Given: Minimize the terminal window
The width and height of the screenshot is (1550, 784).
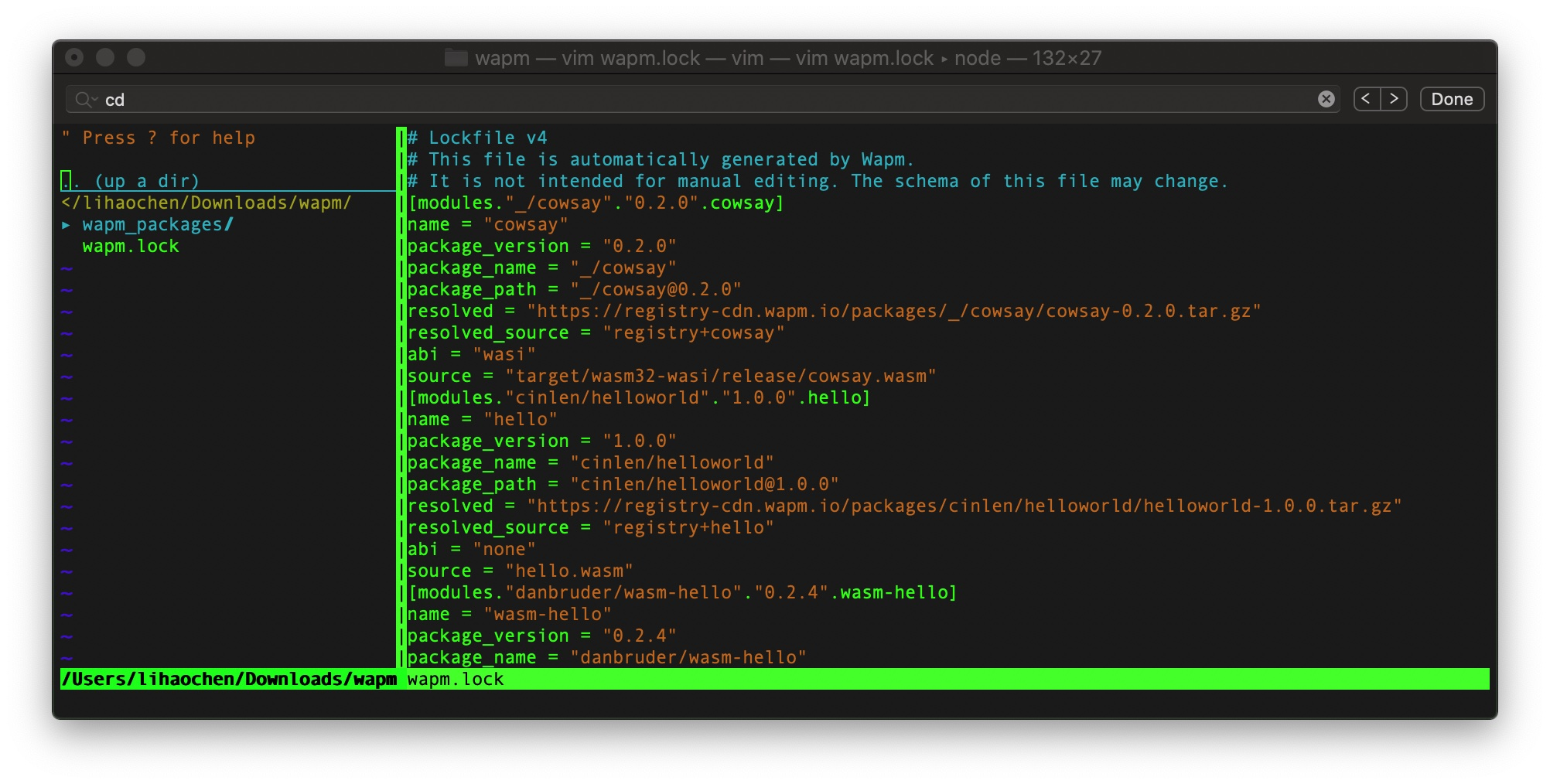Looking at the screenshot, I should tap(105, 57).
